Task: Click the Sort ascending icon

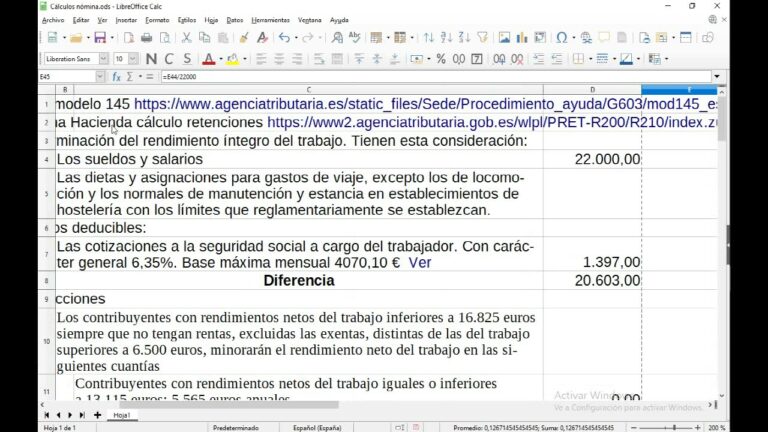Action: coord(446,38)
